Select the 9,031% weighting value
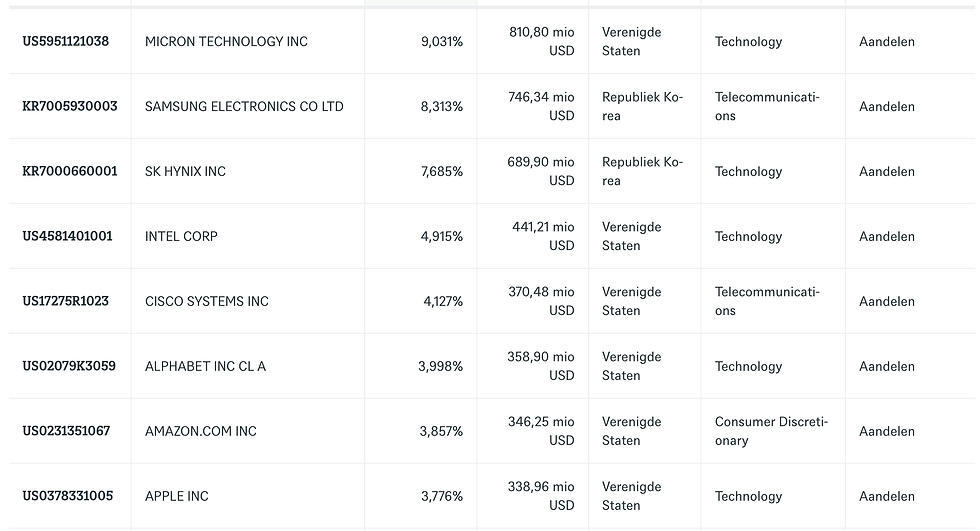The height and width of the screenshot is (531, 980). tap(442, 41)
